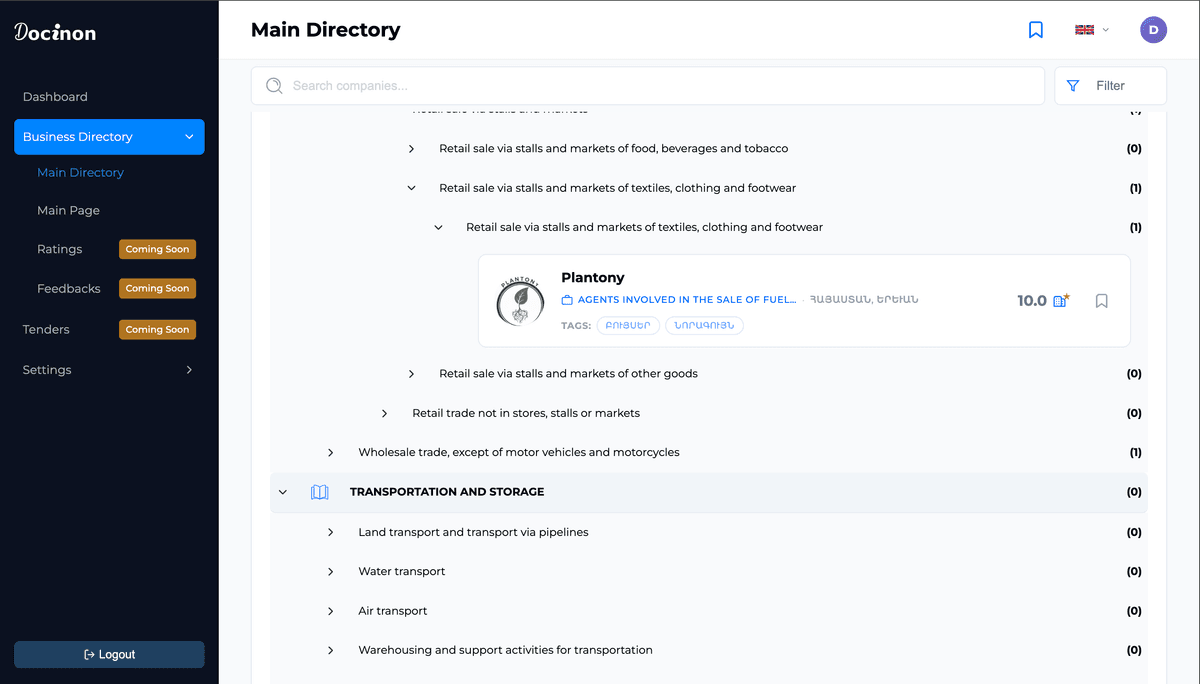Screen dimensions: 1200x684
Task: Expand Water transport category
Action: coord(331,572)
